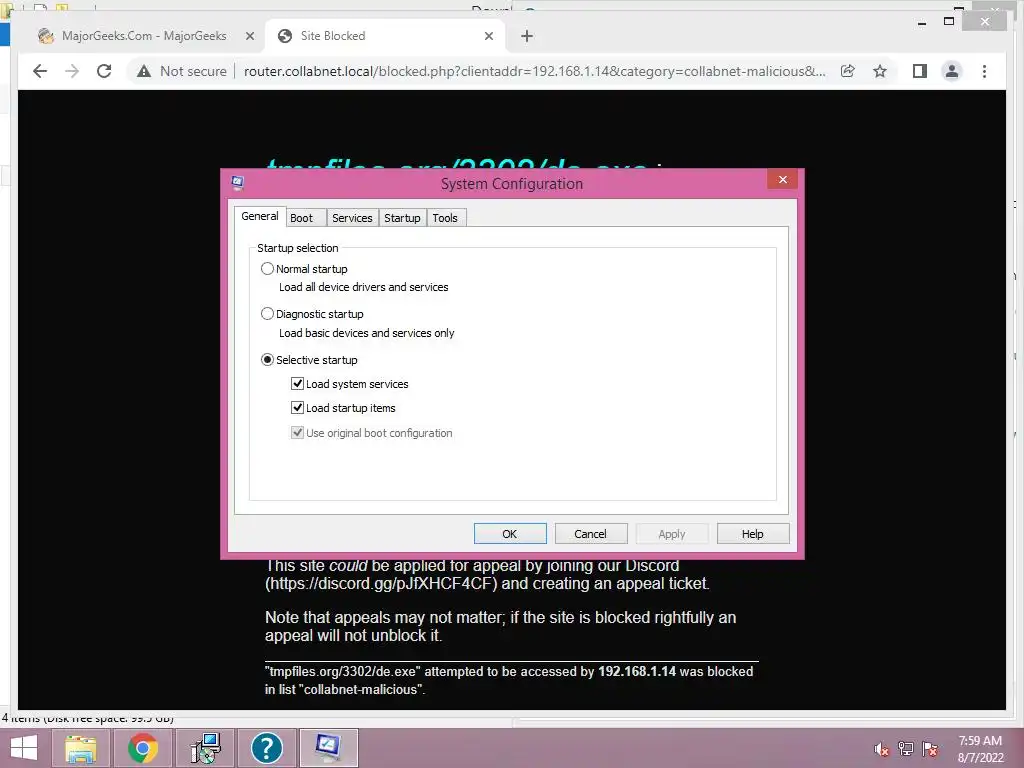Click the System Configuration taskbar icon
Screen dimensions: 1024x768
coord(328,748)
